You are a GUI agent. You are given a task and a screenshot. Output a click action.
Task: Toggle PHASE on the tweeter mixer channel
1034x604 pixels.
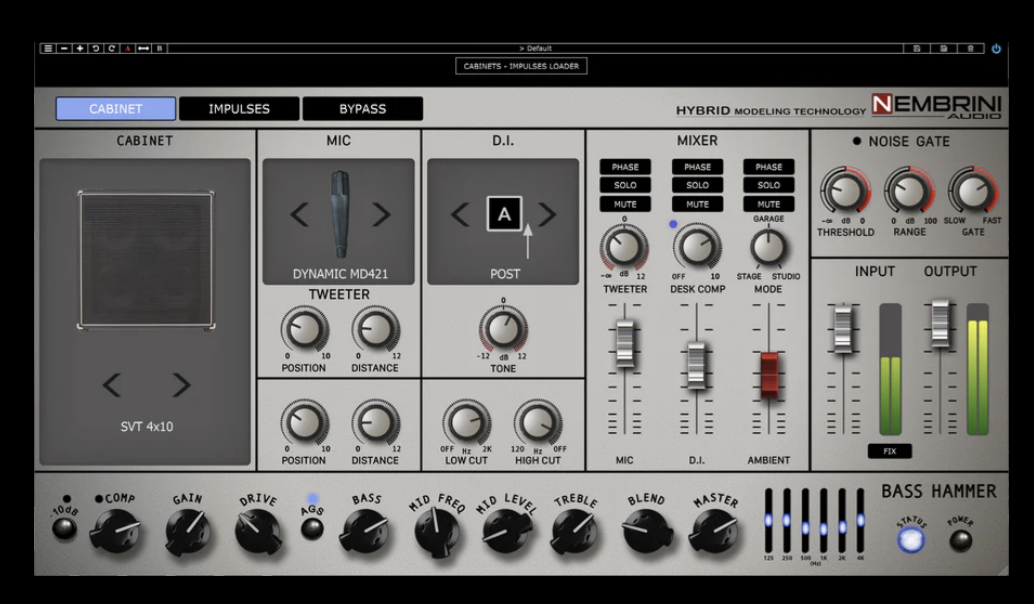pyautogui.click(x=625, y=167)
